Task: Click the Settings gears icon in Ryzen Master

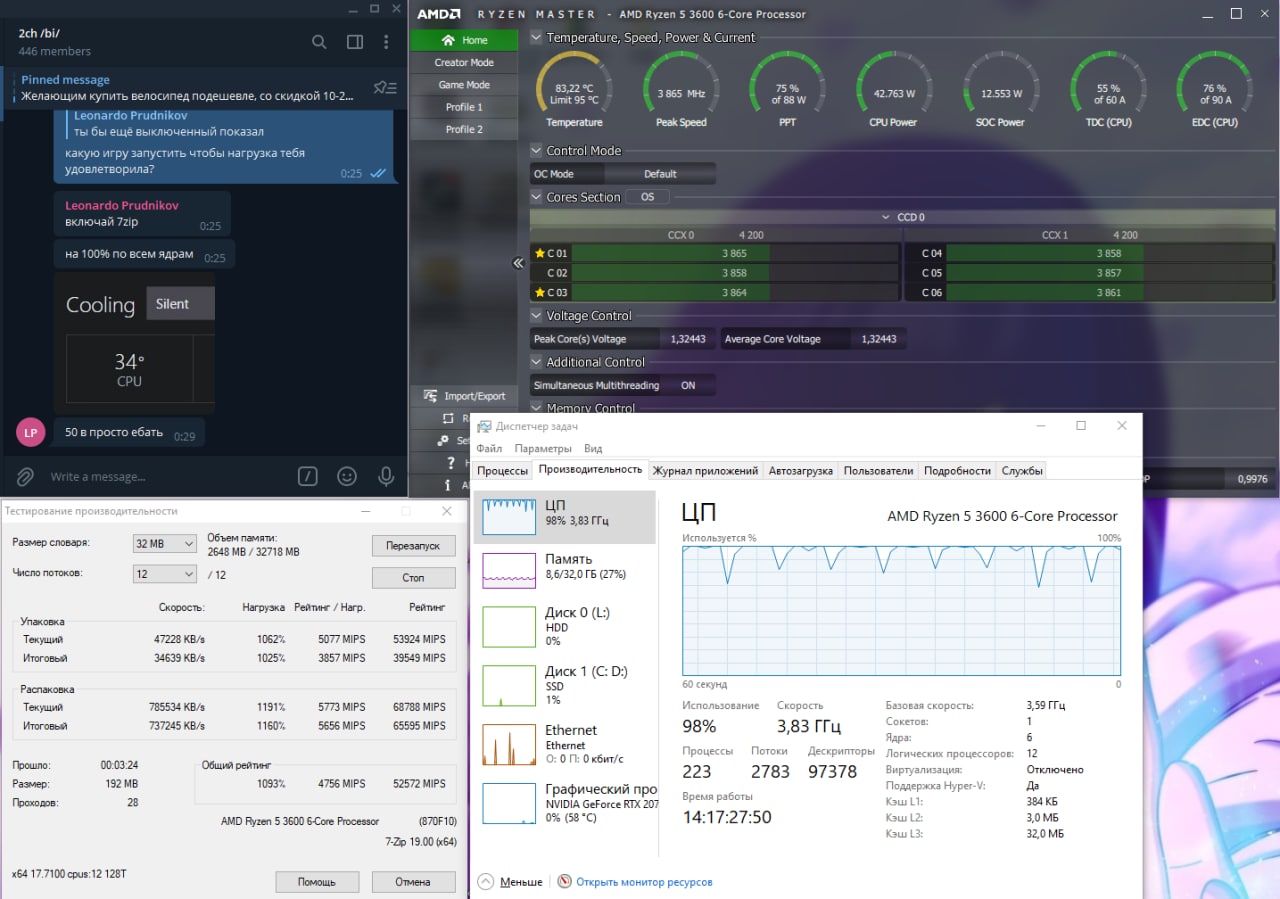Action: coord(443,441)
